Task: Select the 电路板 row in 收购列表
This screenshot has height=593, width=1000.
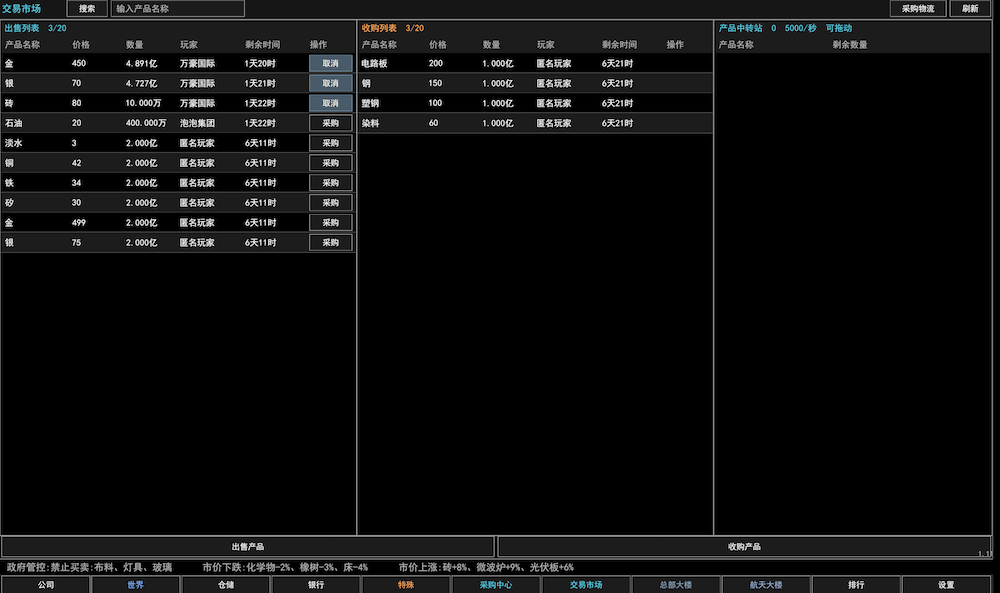Action: (535, 63)
